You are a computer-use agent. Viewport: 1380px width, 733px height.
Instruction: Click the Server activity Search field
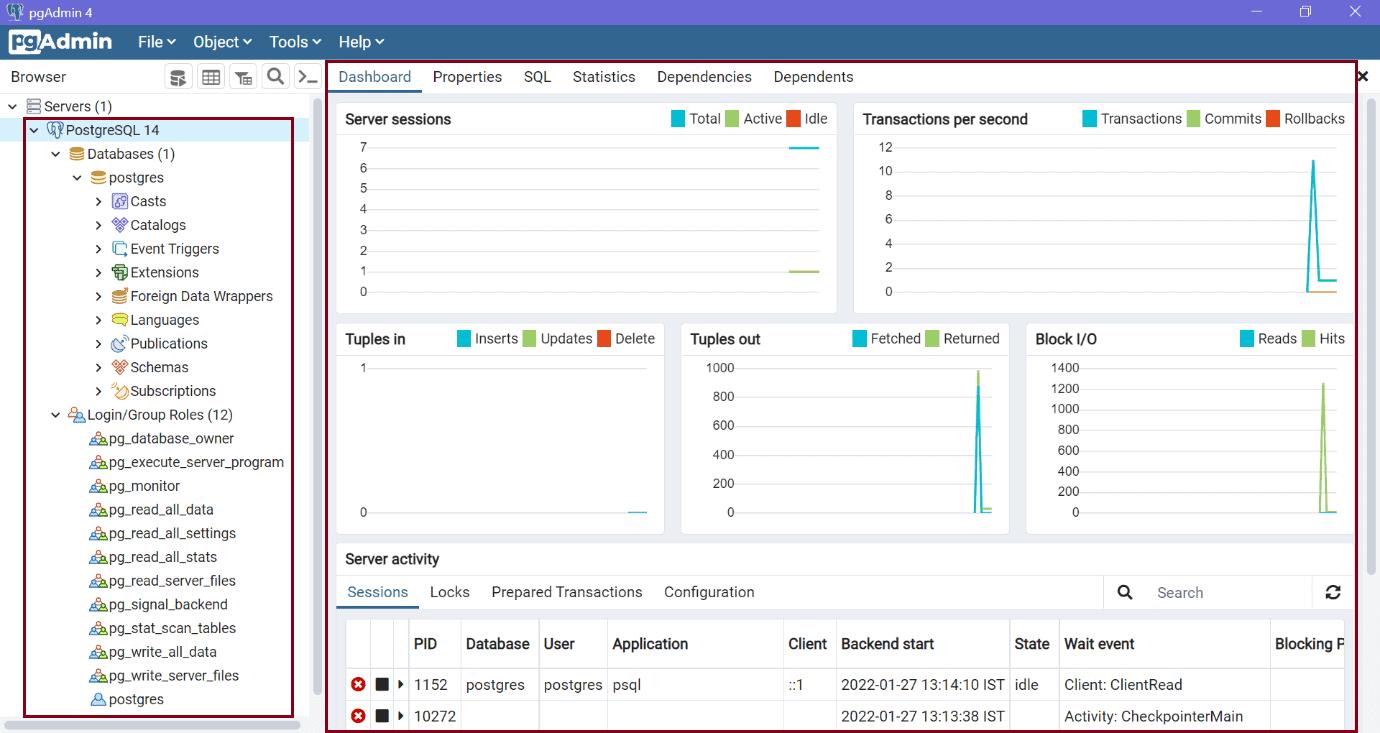1225,593
